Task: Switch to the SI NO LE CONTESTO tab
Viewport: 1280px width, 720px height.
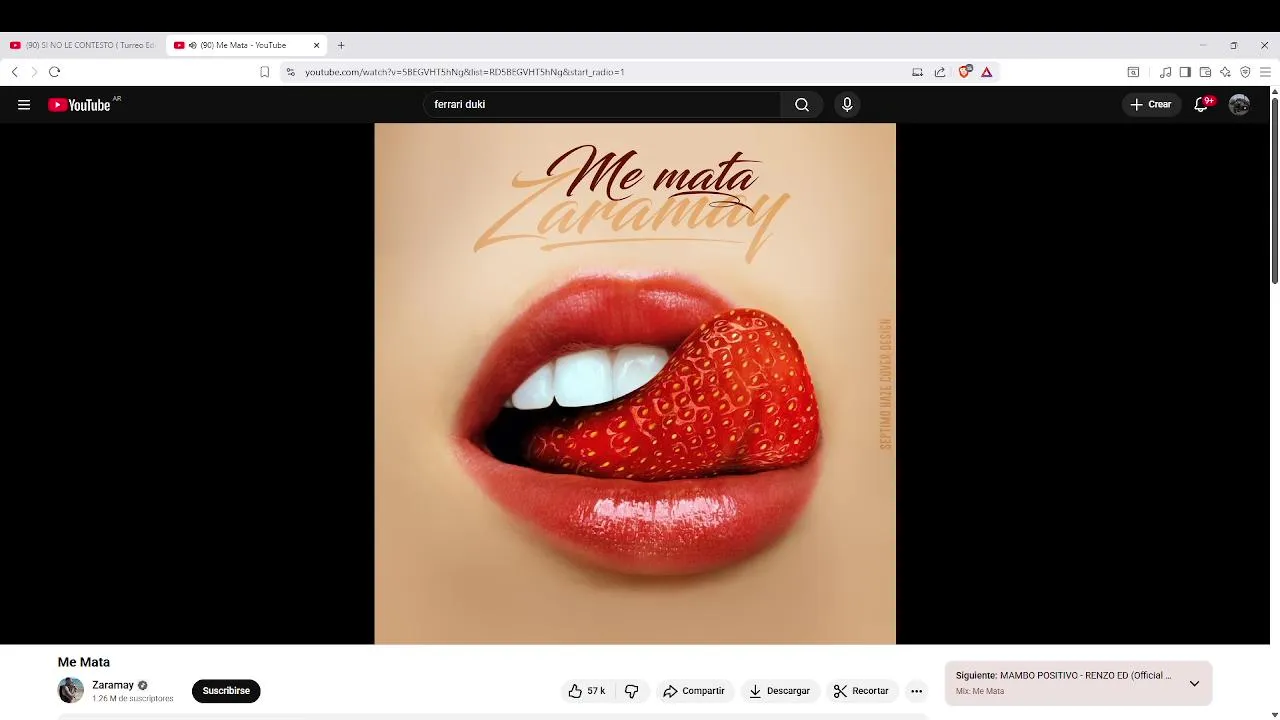Action: coord(83,45)
